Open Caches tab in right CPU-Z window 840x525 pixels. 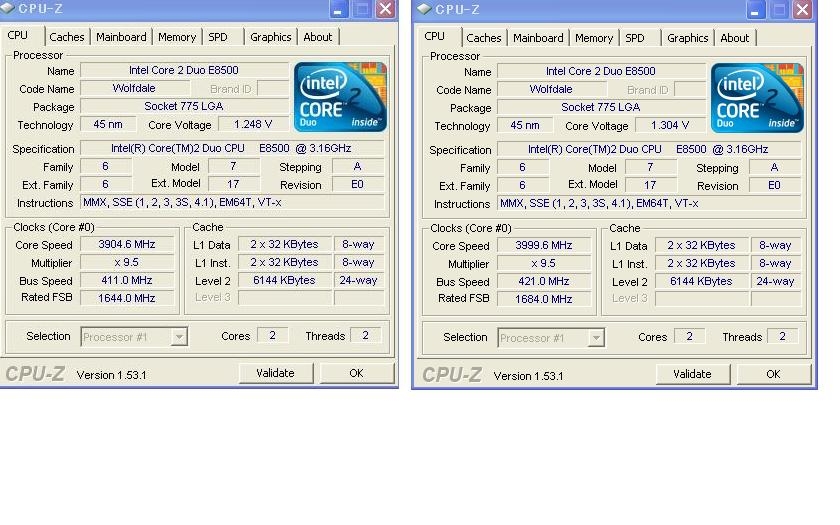click(484, 38)
